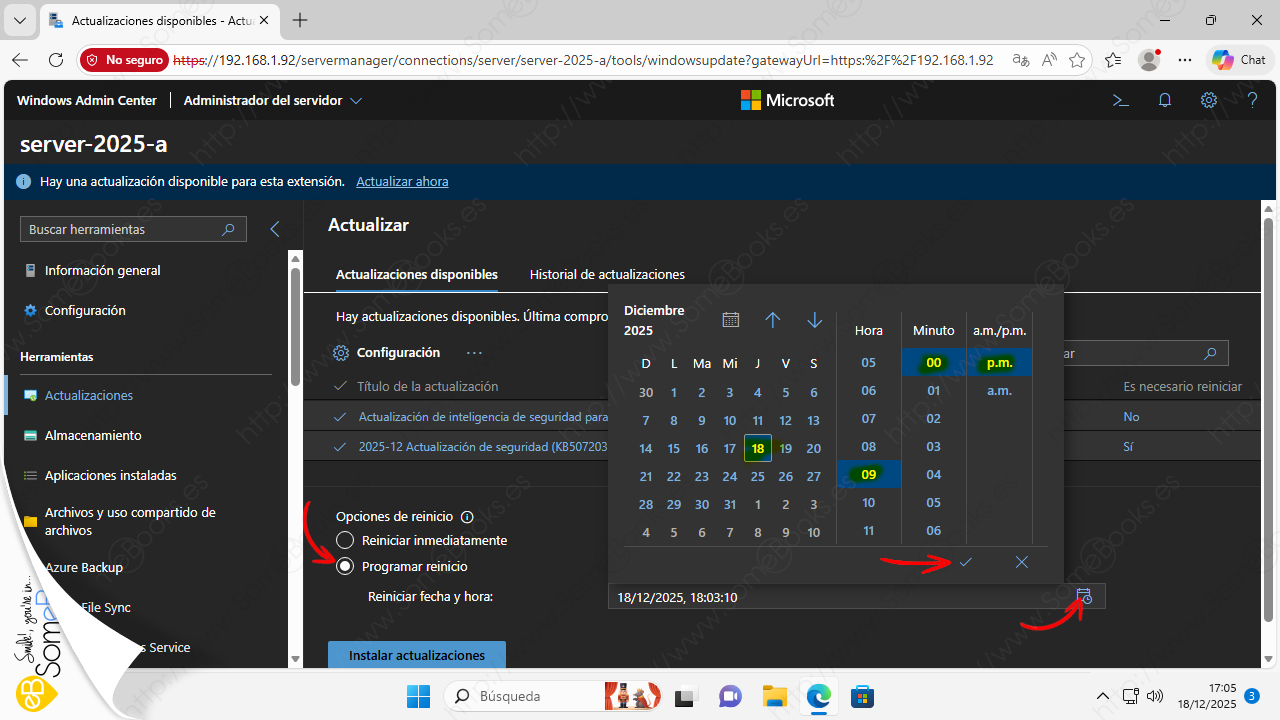Open Windows Admin Center settings gear
This screenshot has width=1280, height=720.
tap(1209, 100)
